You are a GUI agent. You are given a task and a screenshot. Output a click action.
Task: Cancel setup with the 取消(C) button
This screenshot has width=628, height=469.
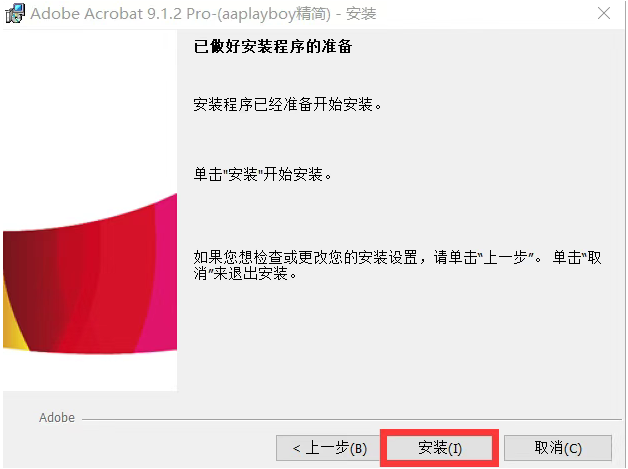558,448
